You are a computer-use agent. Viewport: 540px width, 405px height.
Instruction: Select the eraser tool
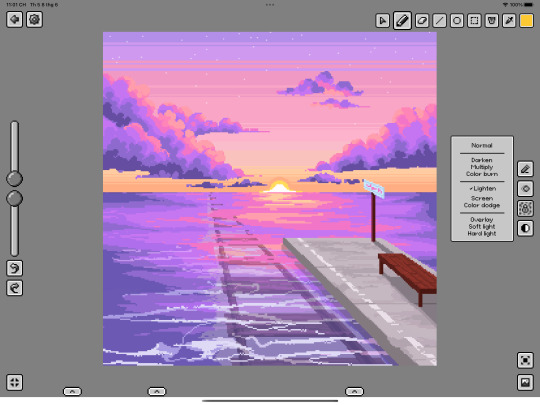pyautogui.click(x=422, y=21)
